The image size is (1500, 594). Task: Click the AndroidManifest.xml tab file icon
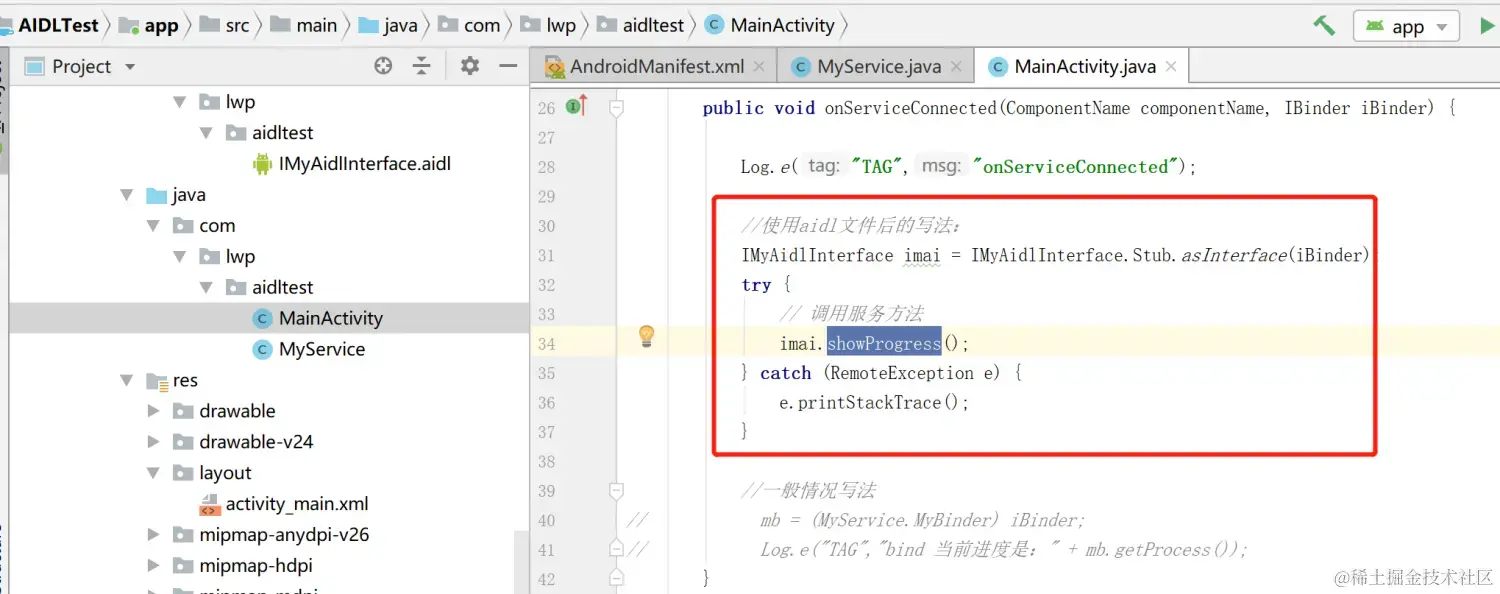[555, 67]
